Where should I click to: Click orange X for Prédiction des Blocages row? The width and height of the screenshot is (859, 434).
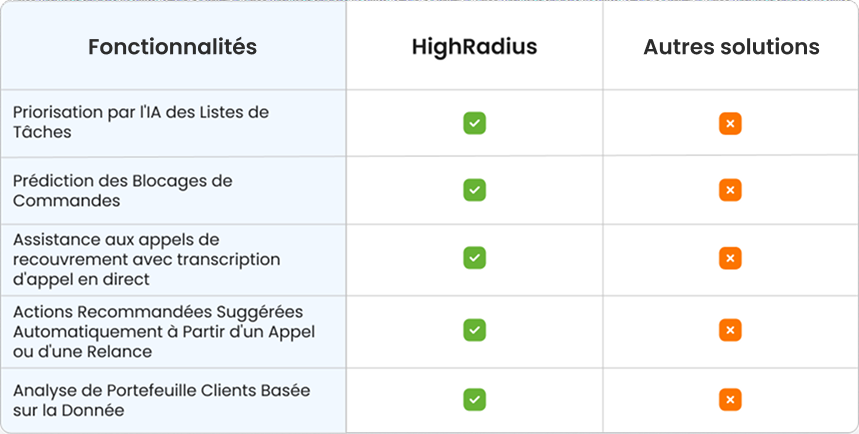coord(730,190)
